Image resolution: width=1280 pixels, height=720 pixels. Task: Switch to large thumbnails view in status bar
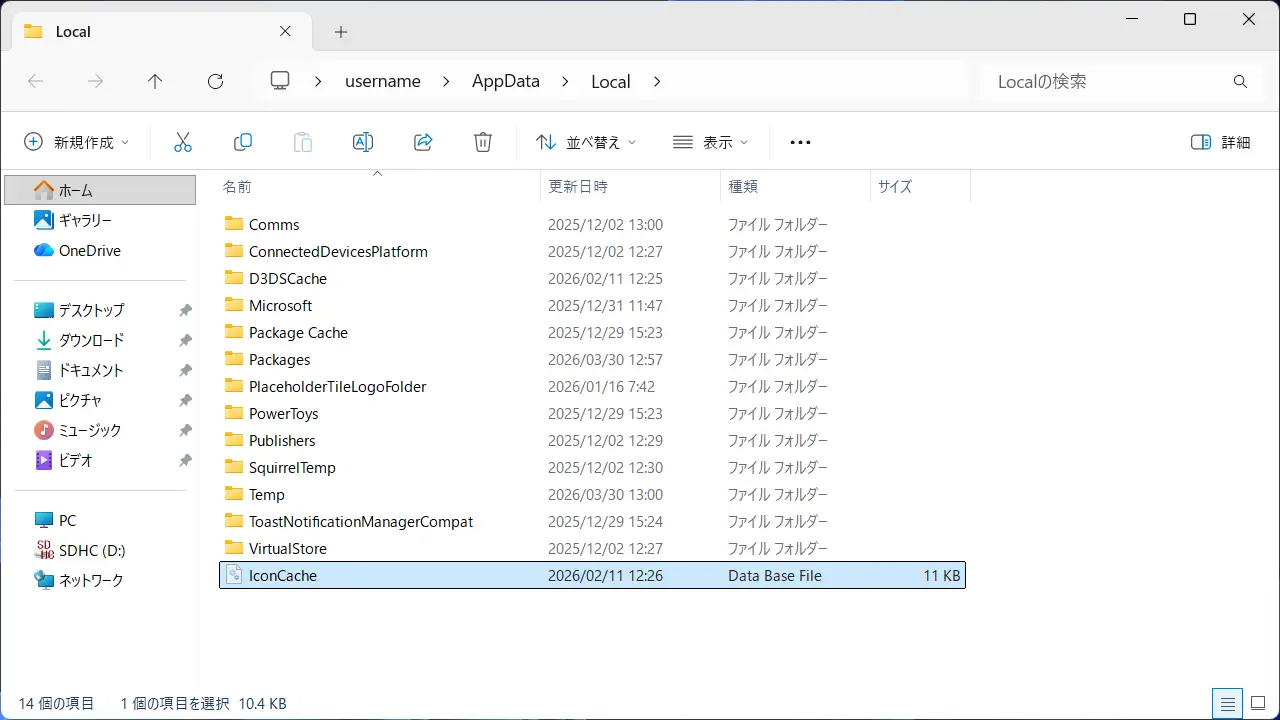coord(1259,703)
